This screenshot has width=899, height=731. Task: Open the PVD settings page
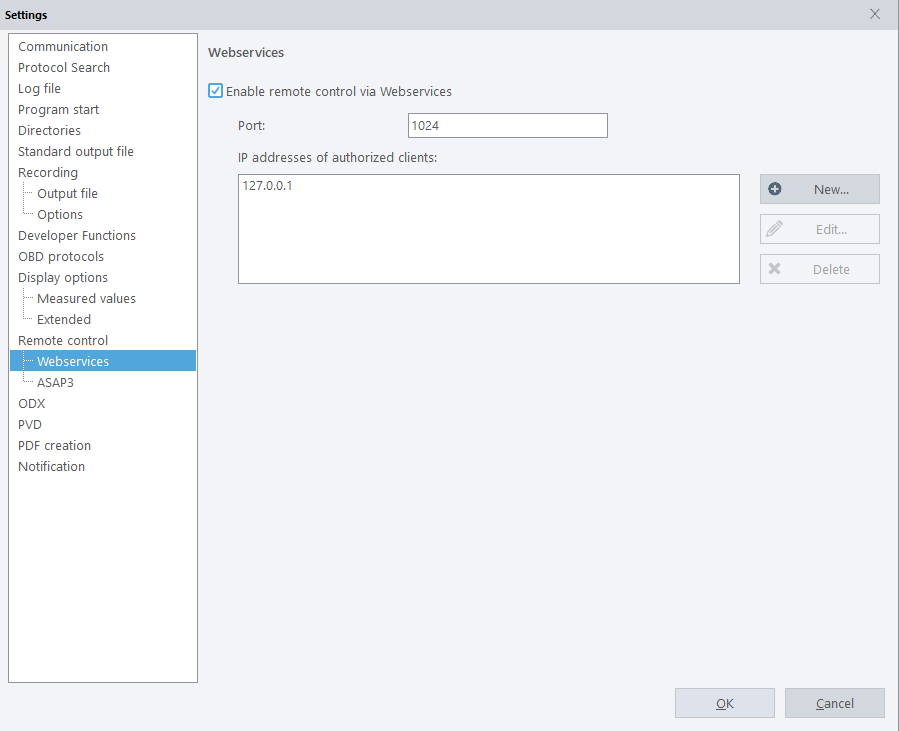[30, 425]
